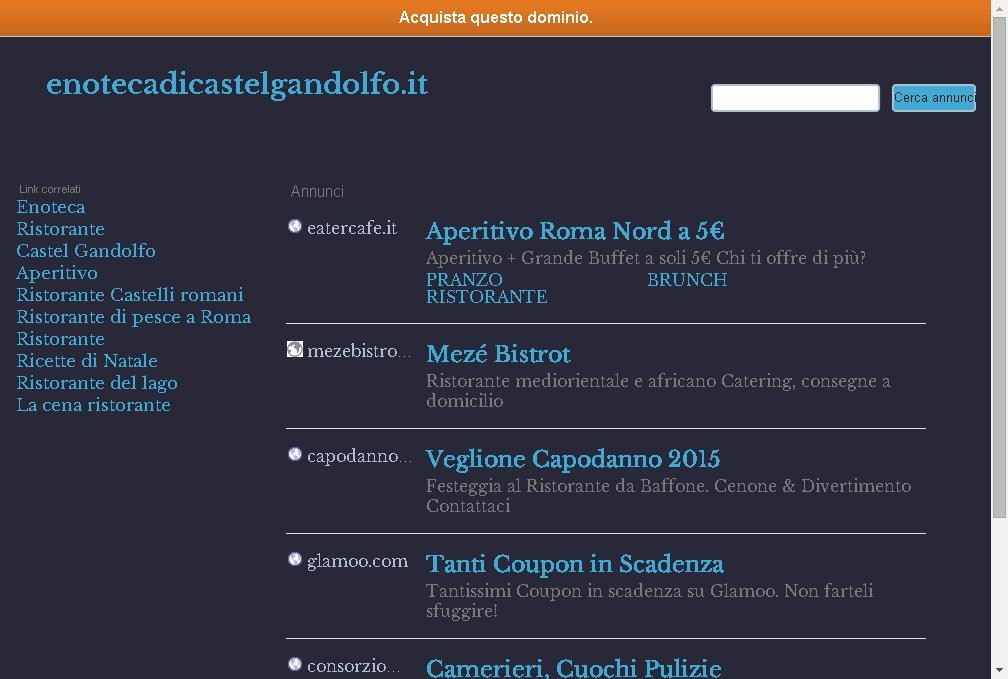Open Ristorante Castelli romani link
Image resolution: width=1008 pixels, height=679 pixels.
click(130, 295)
